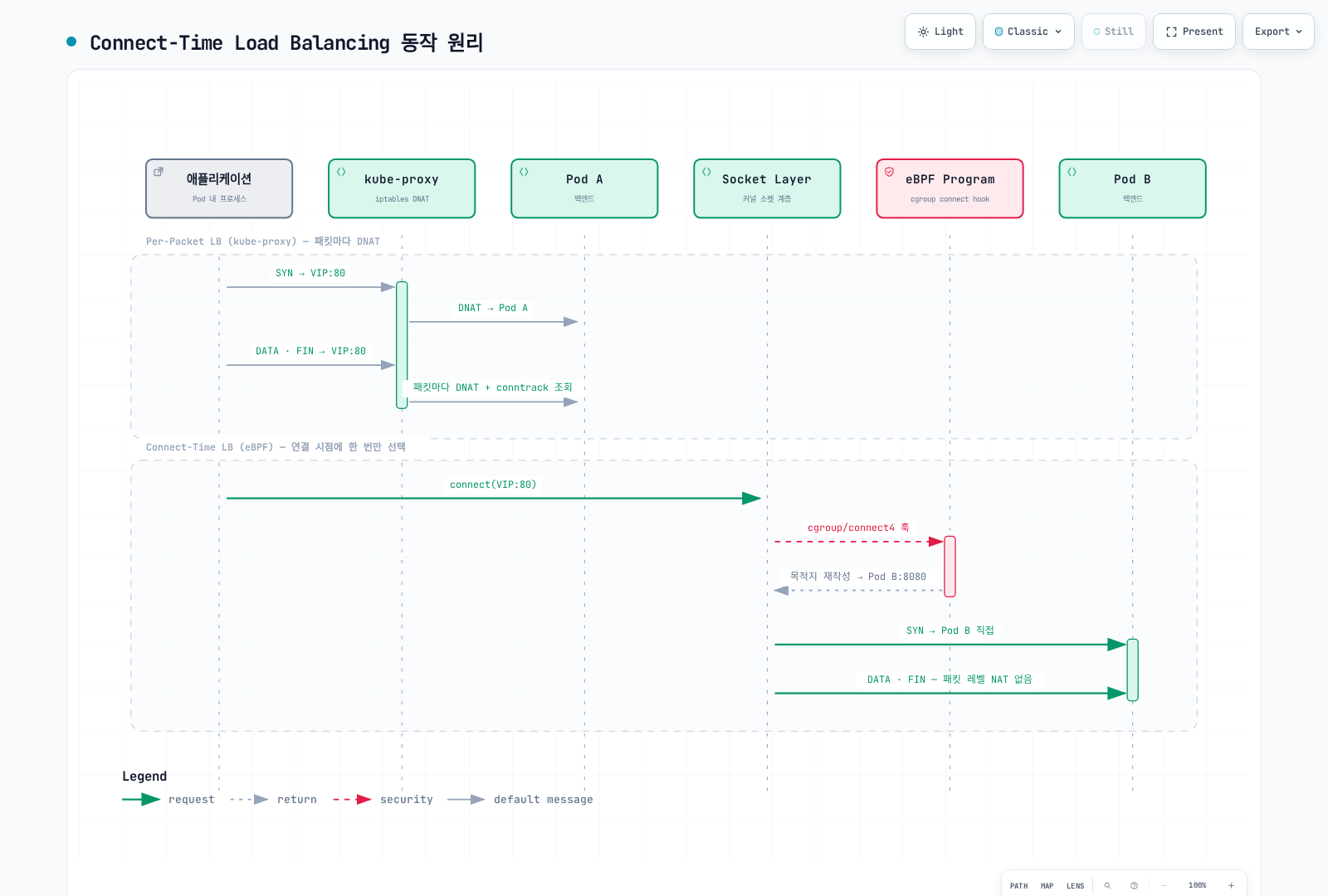1328x896 pixels.
Task: Click the code icon on Pod B node
Action: tap(1072, 172)
